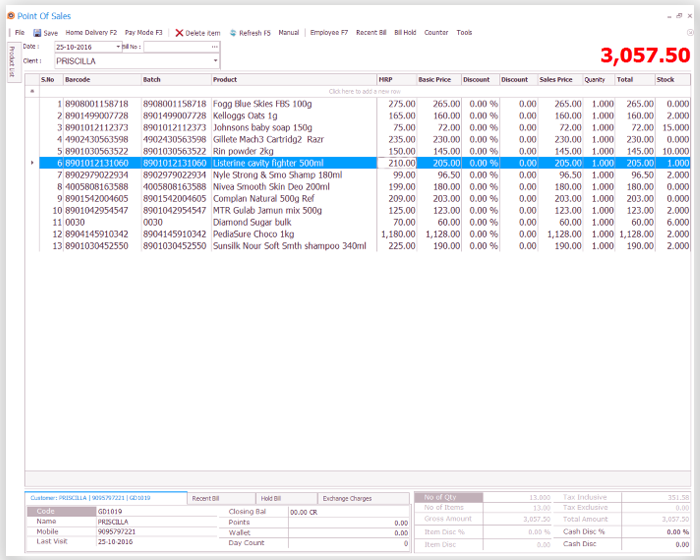Click the Bill Hold menu item
700x560 pixels.
click(405, 33)
